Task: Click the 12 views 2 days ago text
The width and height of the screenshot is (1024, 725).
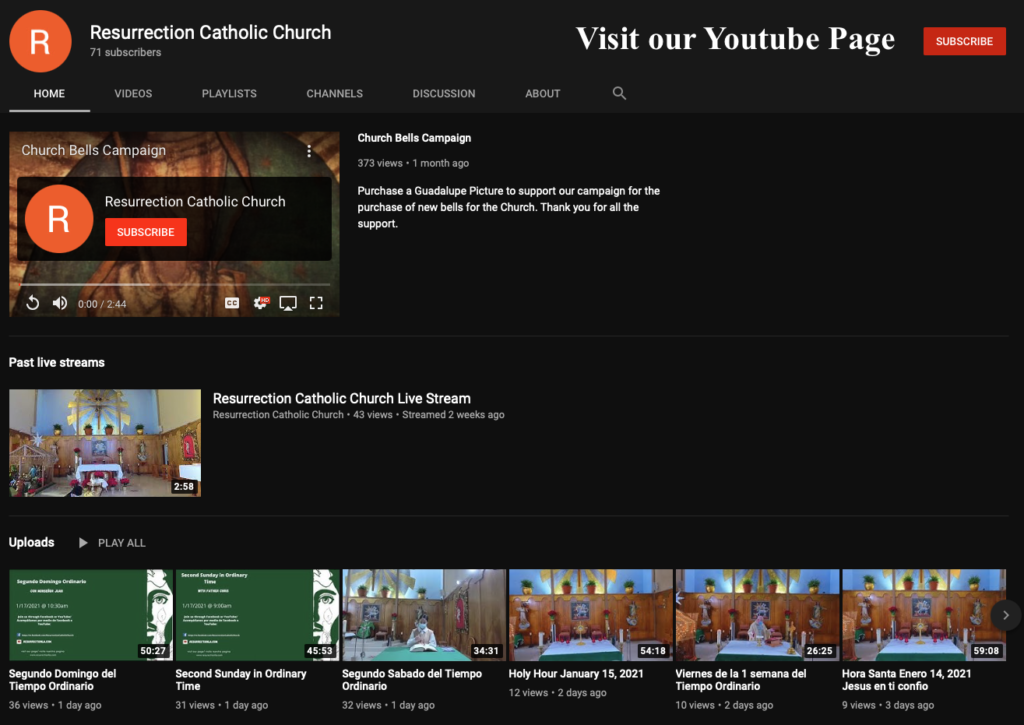Action: [x=557, y=693]
